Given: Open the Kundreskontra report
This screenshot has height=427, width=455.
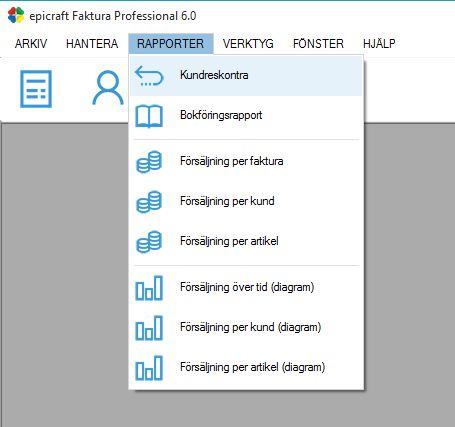Looking at the screenshot, I should (x=246, y=76).
